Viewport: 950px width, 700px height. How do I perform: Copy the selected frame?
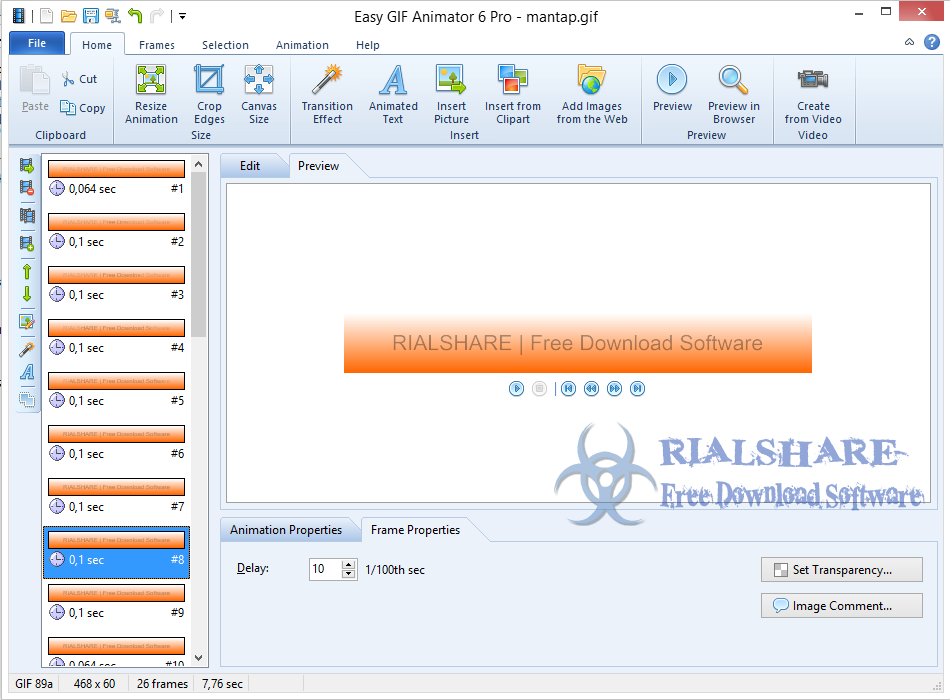tap(83, 108)
